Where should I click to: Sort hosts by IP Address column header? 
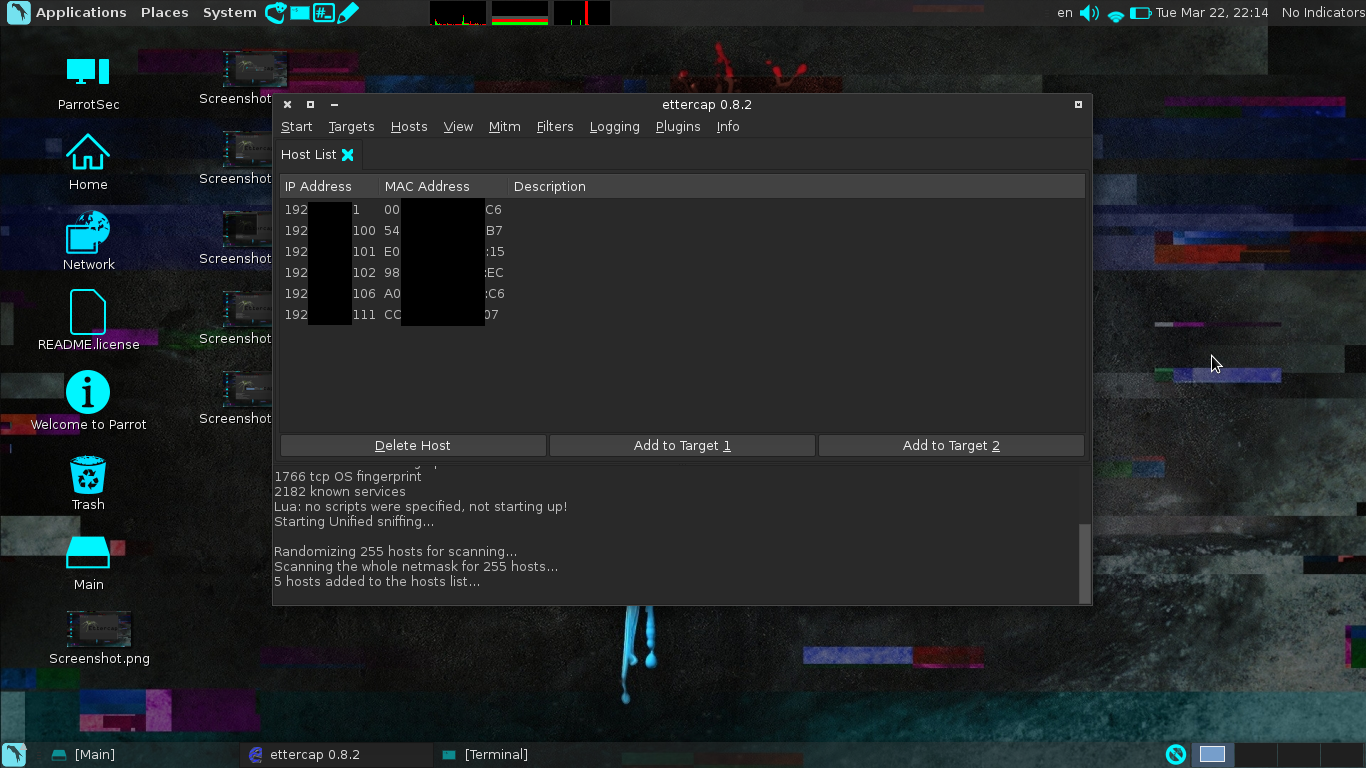329,187
